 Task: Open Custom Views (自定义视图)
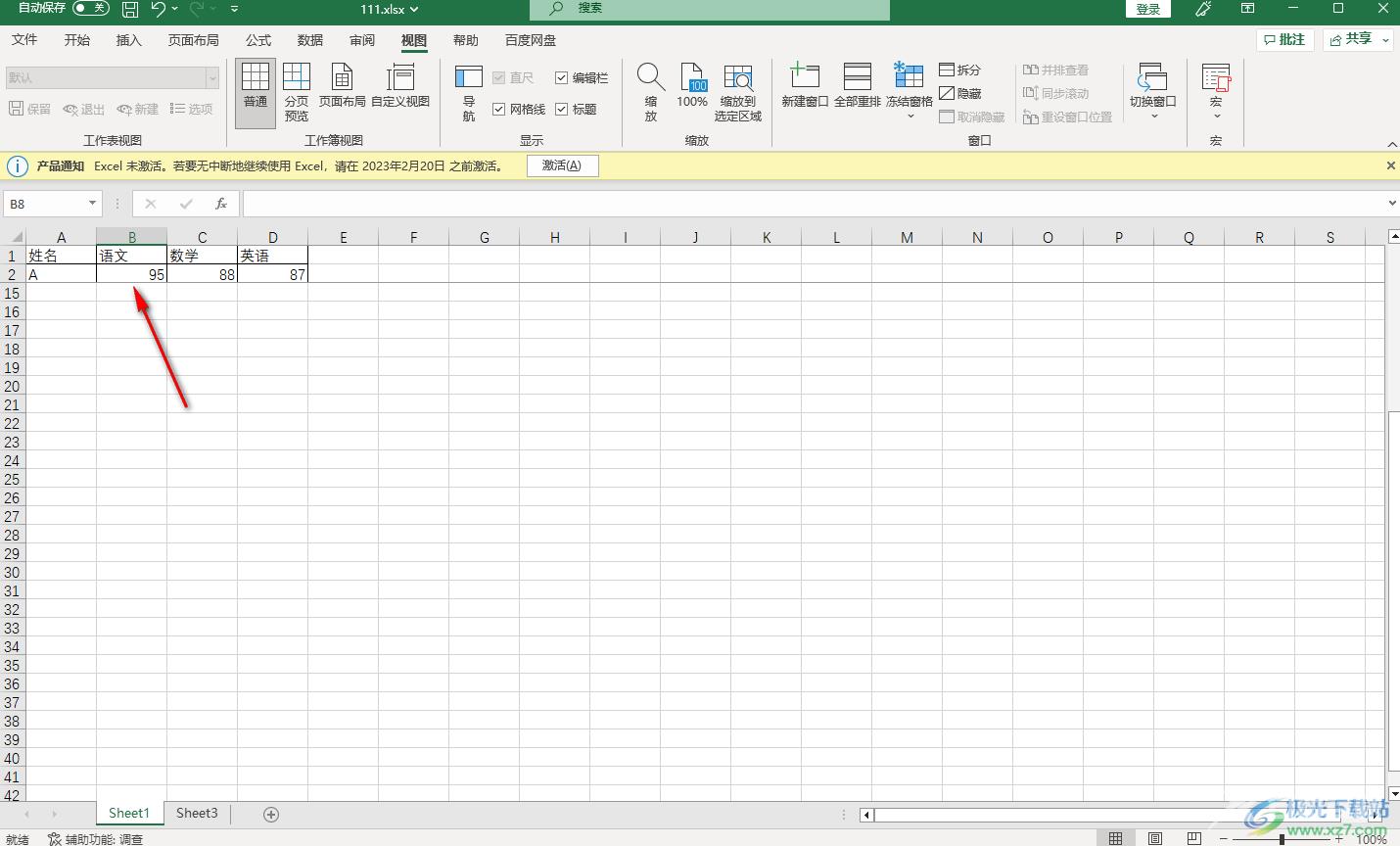point(400,84)
